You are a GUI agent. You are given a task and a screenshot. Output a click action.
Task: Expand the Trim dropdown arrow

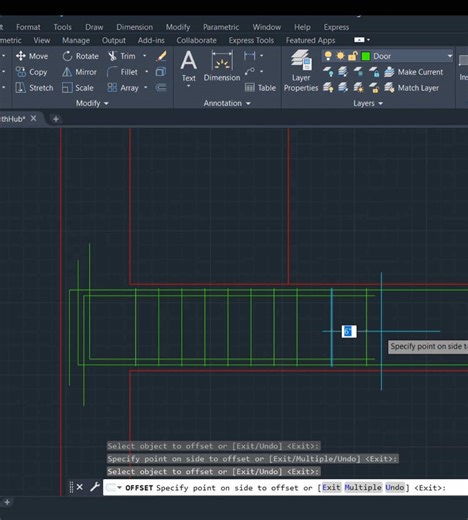(x=145, y=56)
